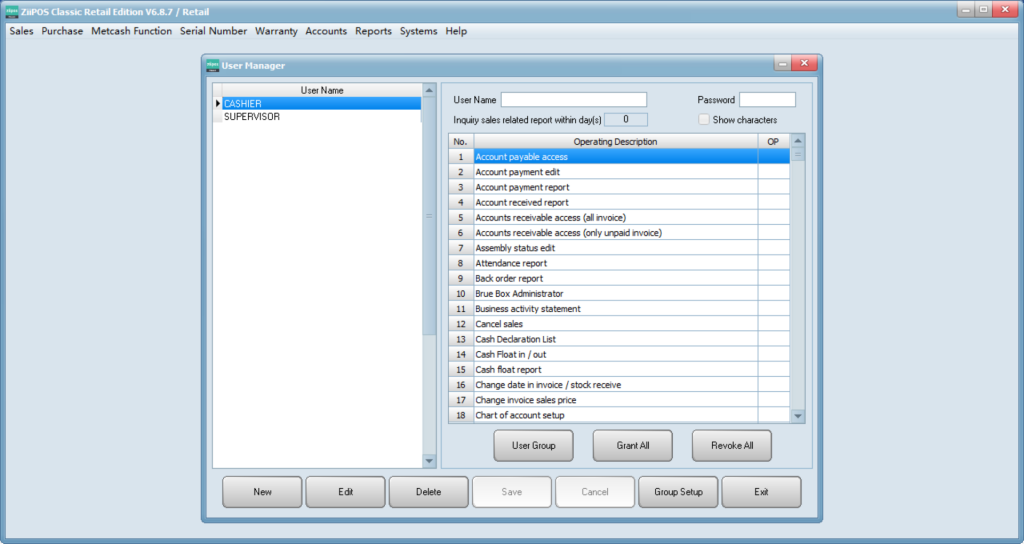
Task: Close the User Manager window
Action: click(803, 65)
